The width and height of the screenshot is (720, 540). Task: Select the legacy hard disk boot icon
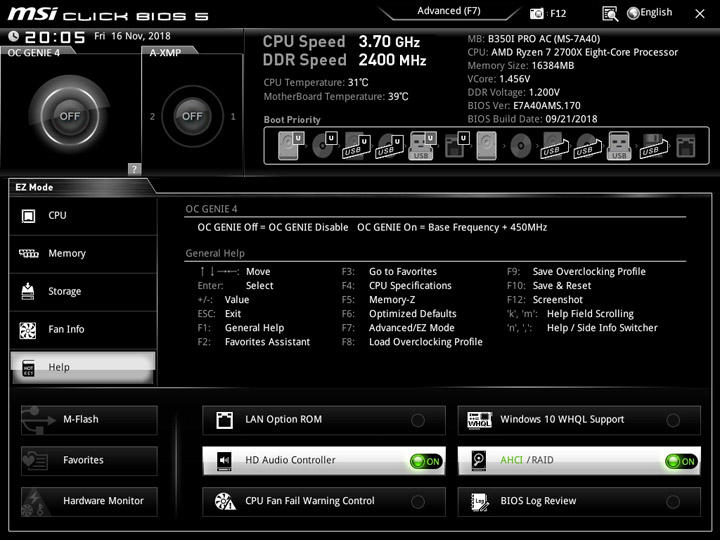click(x=486, y=146)
